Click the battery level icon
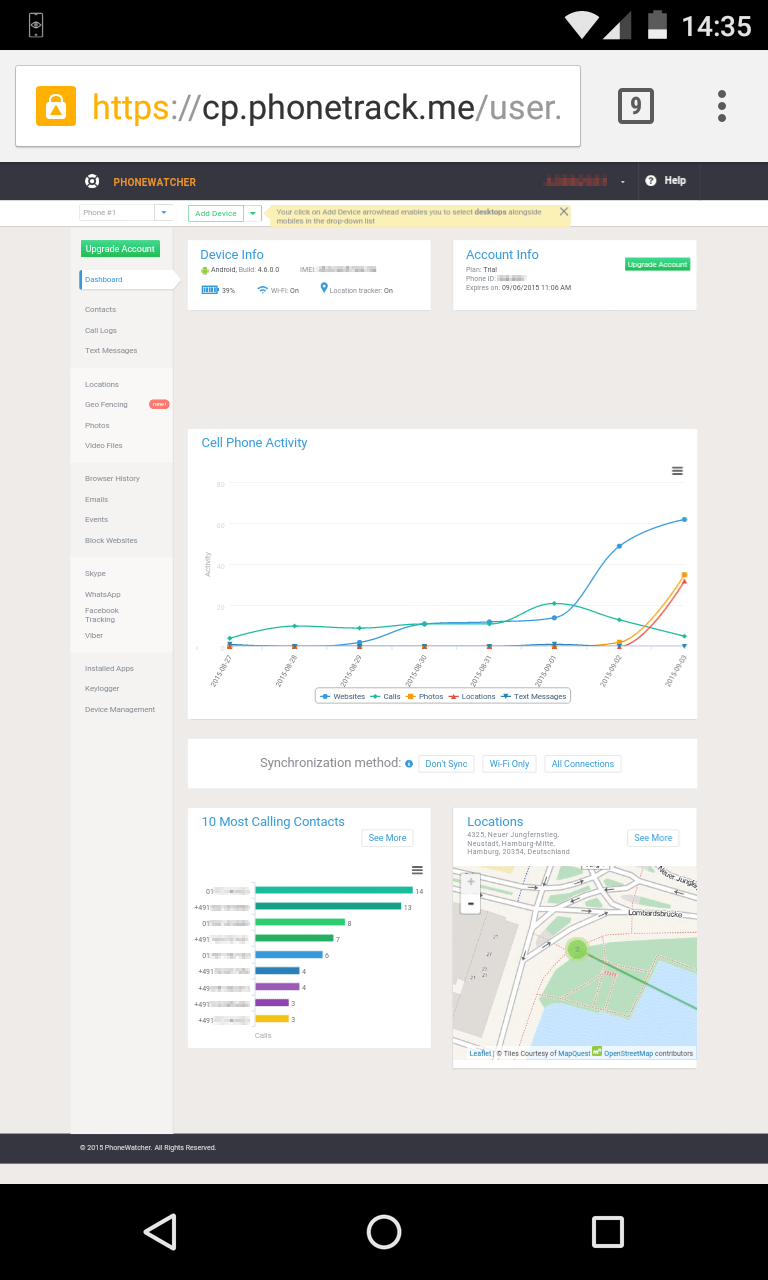The width and height of the screenshot is (768, 1280). 210,290
